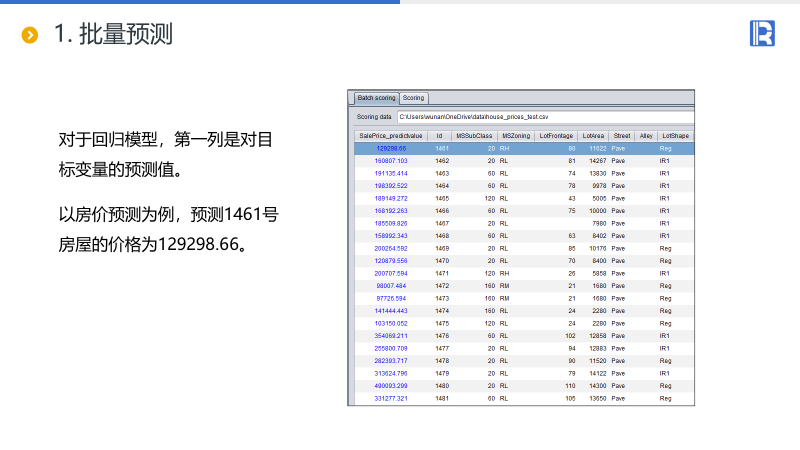Click the Id column header
800x450 pixels.
441,135
